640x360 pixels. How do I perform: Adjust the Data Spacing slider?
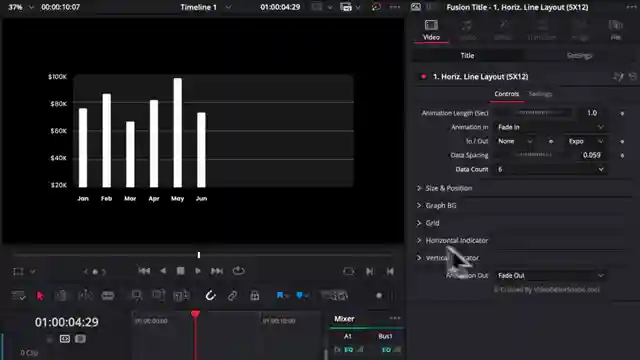click(x=533, y=155)
